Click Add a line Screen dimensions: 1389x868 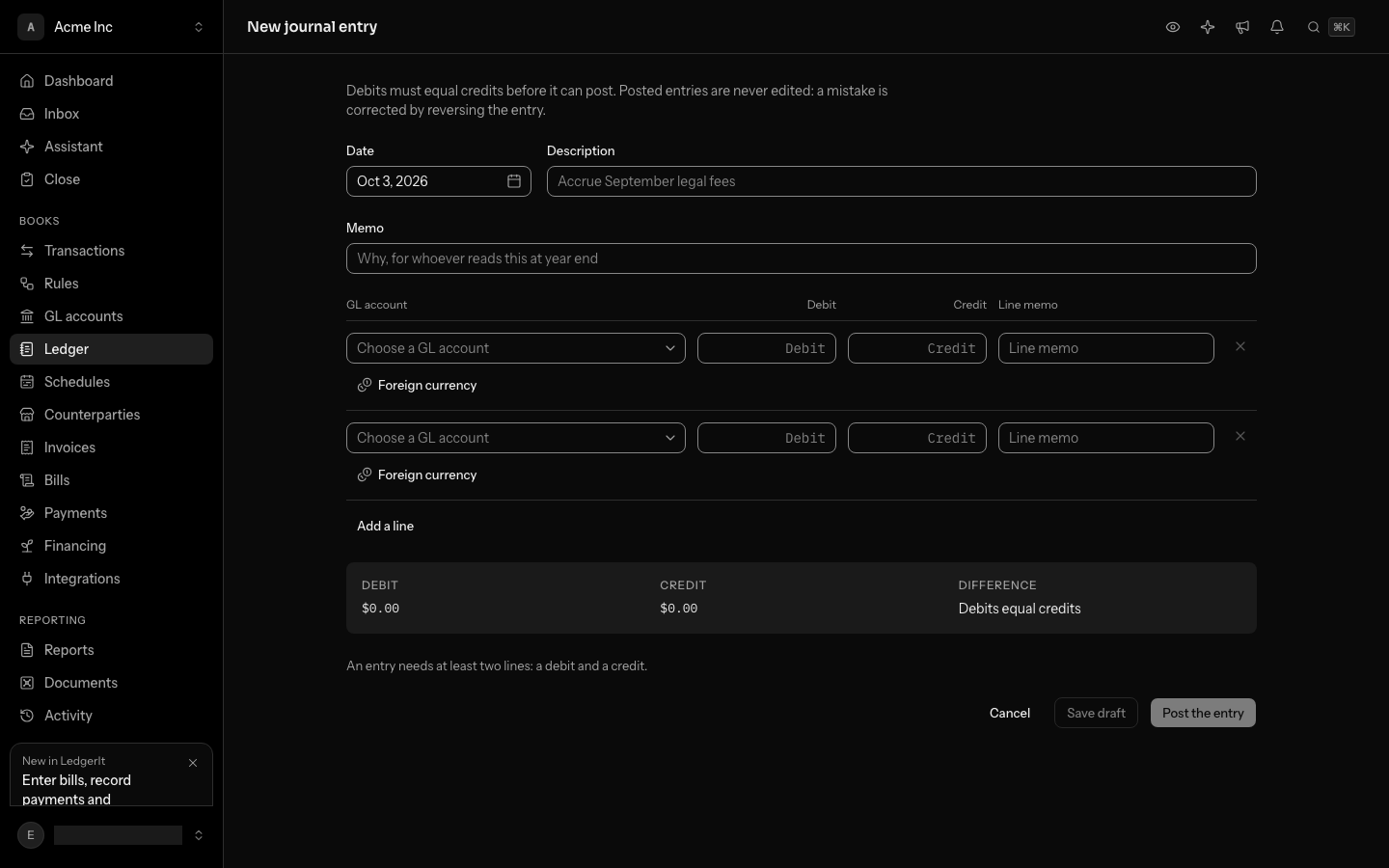[x=386, y=526]
